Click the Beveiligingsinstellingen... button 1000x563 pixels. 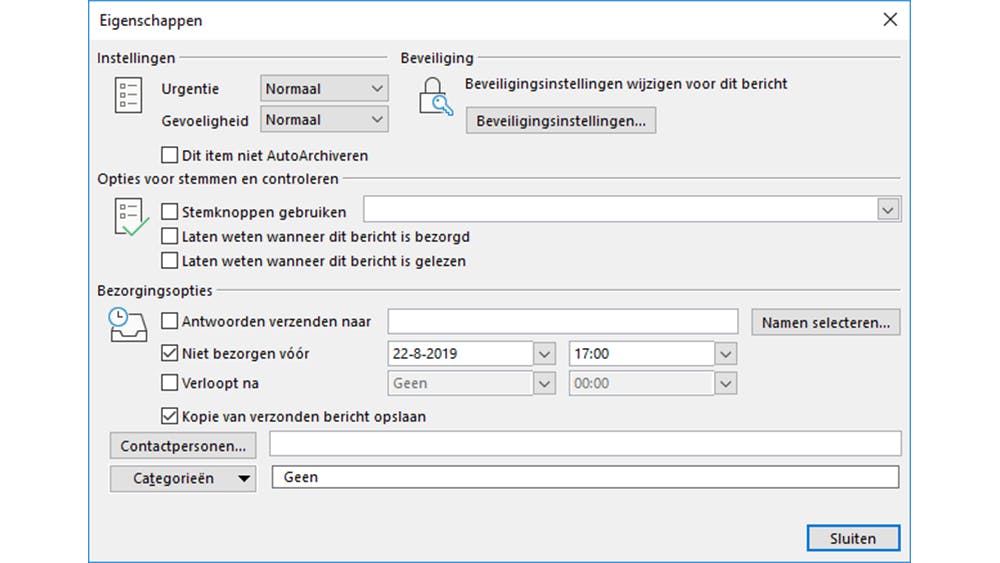tap(561, 121)
